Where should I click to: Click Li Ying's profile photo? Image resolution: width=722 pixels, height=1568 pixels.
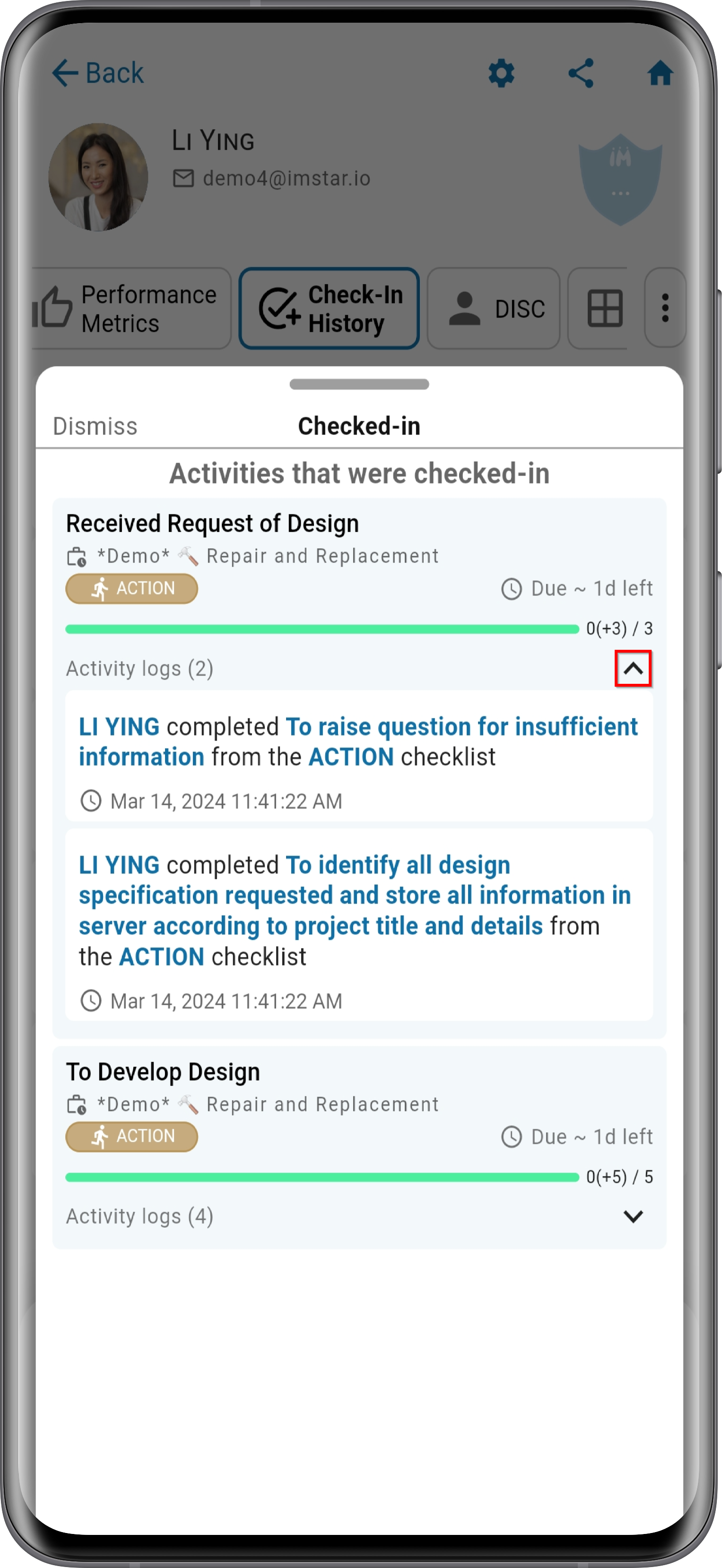point(98,177)
